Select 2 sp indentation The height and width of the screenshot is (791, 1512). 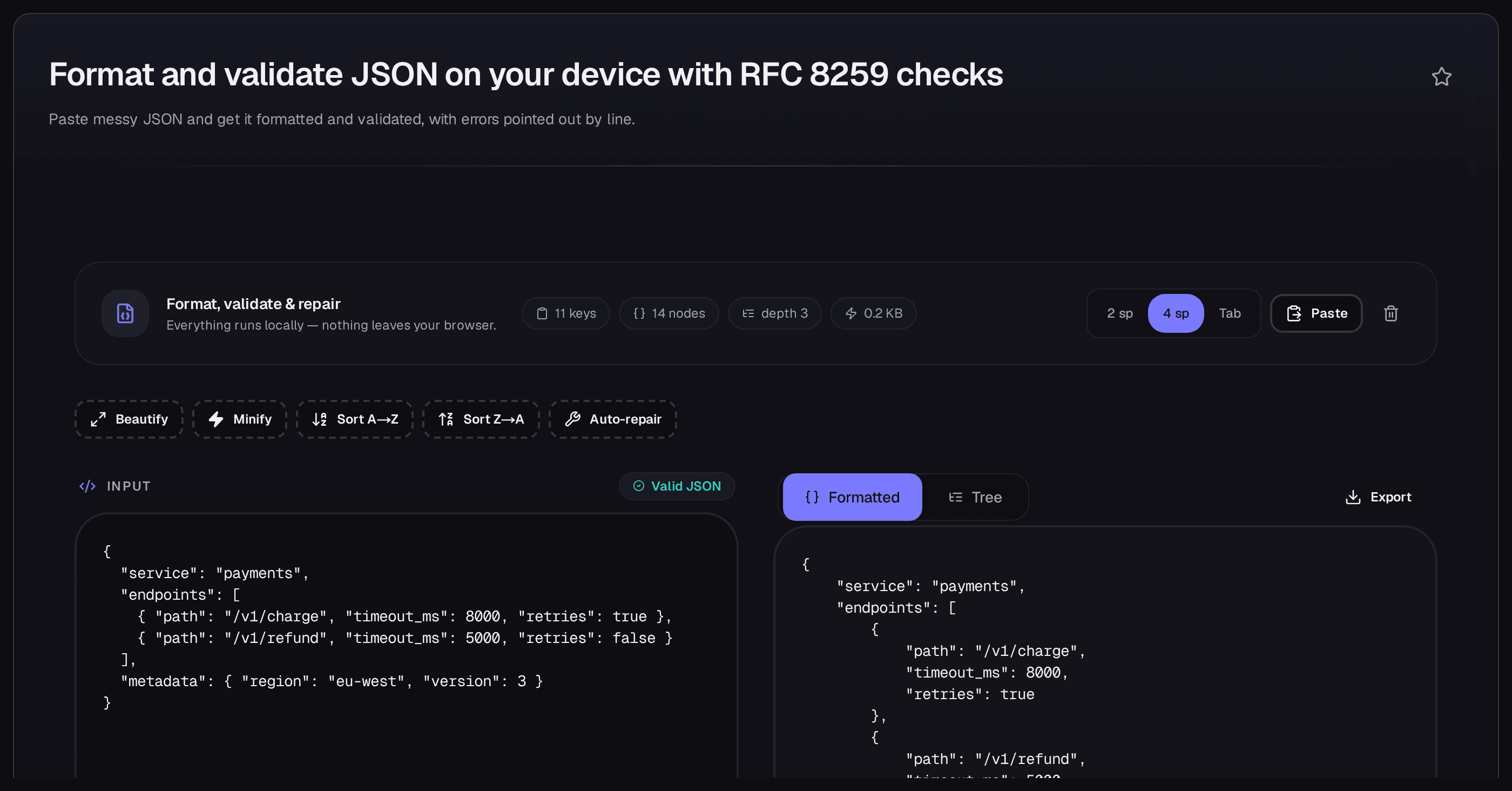pyautogui.click(x=1119, y=313)
